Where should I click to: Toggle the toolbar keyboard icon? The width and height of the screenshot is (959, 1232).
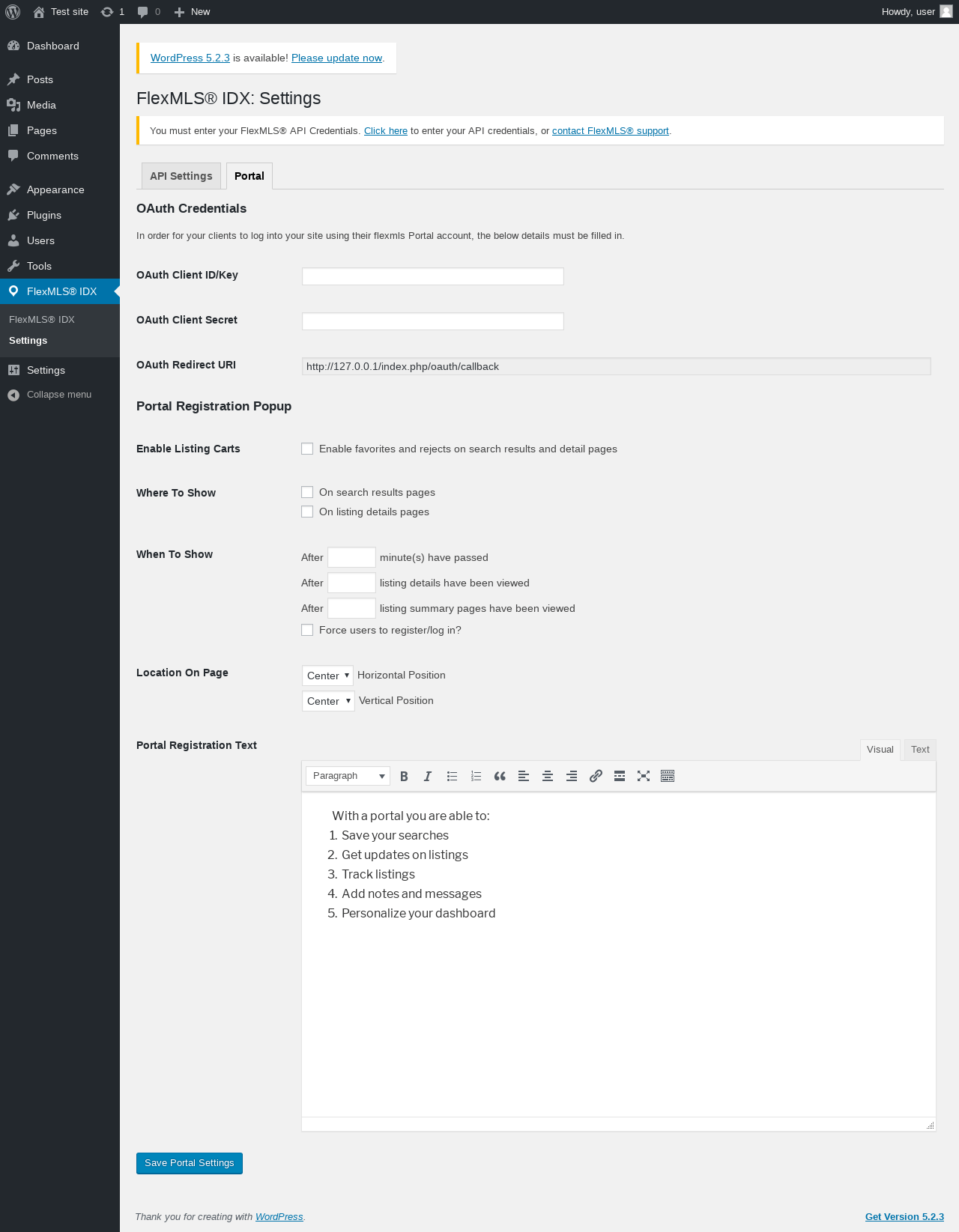tap(668, 776)
